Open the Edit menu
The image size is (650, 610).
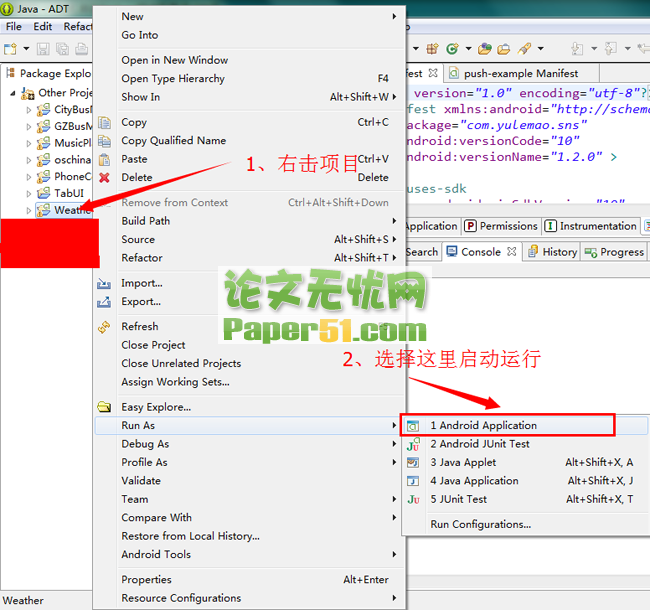pos(42,27)
